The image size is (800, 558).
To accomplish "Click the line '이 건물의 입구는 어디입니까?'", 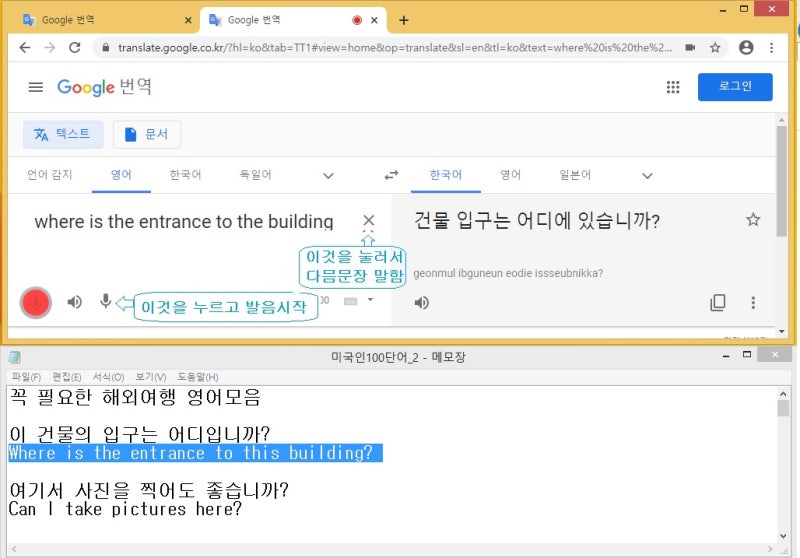I will pos(140,434).
